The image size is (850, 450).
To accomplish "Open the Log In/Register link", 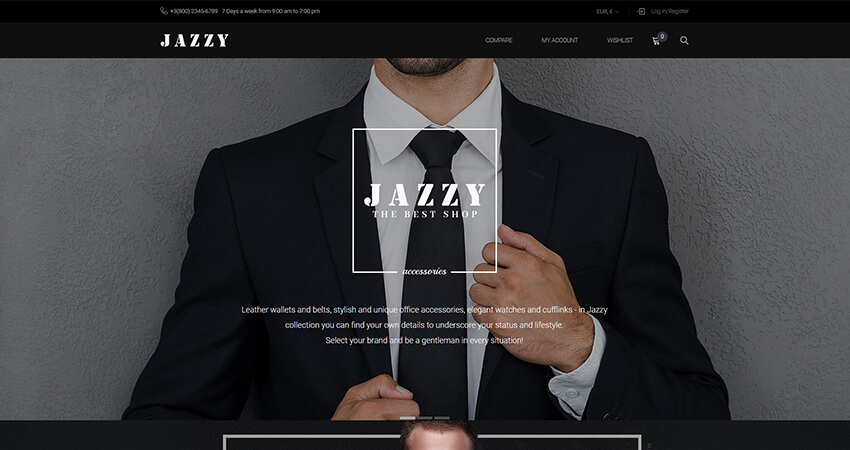I will 669,11.
